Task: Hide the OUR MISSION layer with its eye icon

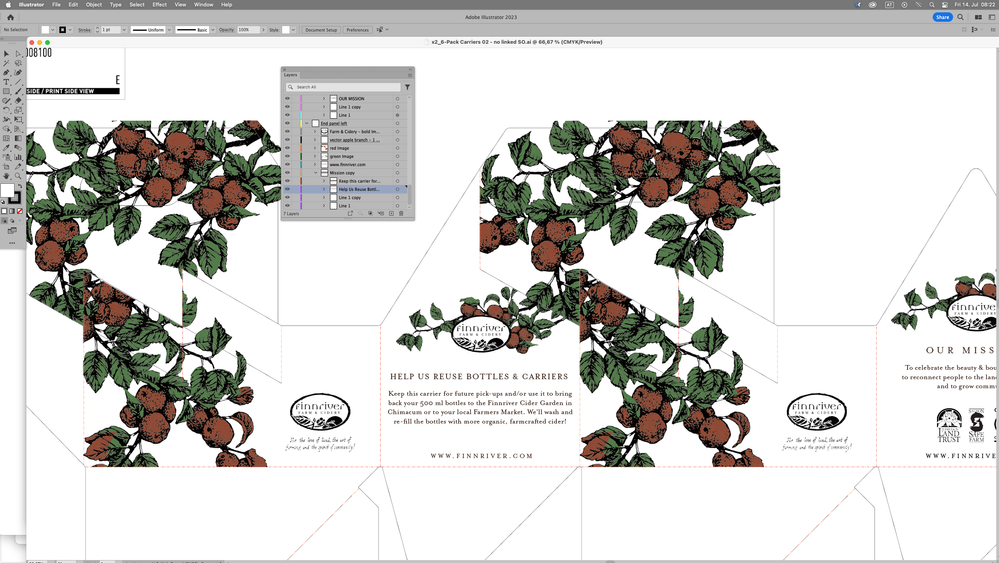Action: 287,99
